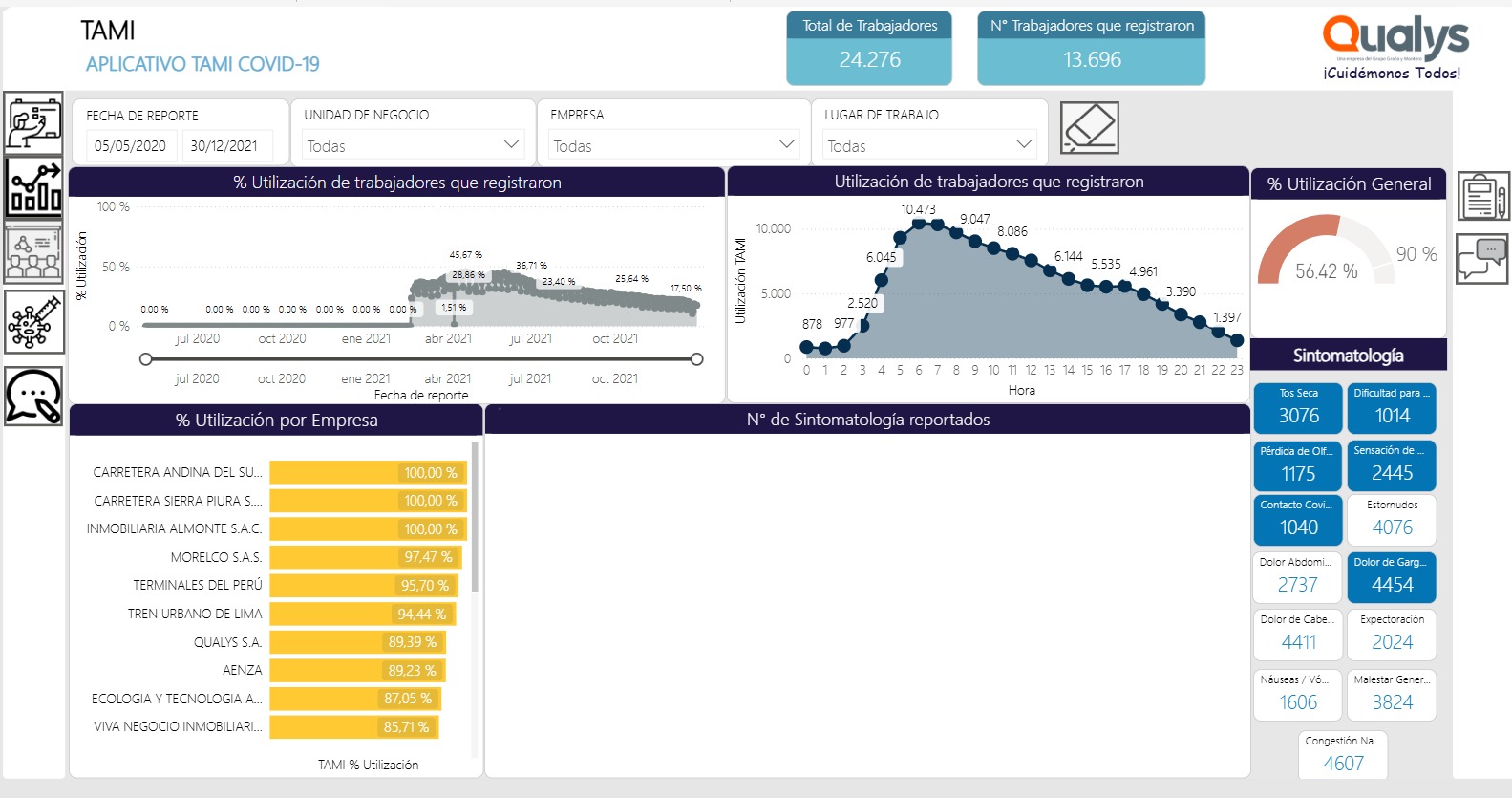This screenshot has width=1512, height=798.
Task: Select the AENZA bar
Action: pos(357,670)
